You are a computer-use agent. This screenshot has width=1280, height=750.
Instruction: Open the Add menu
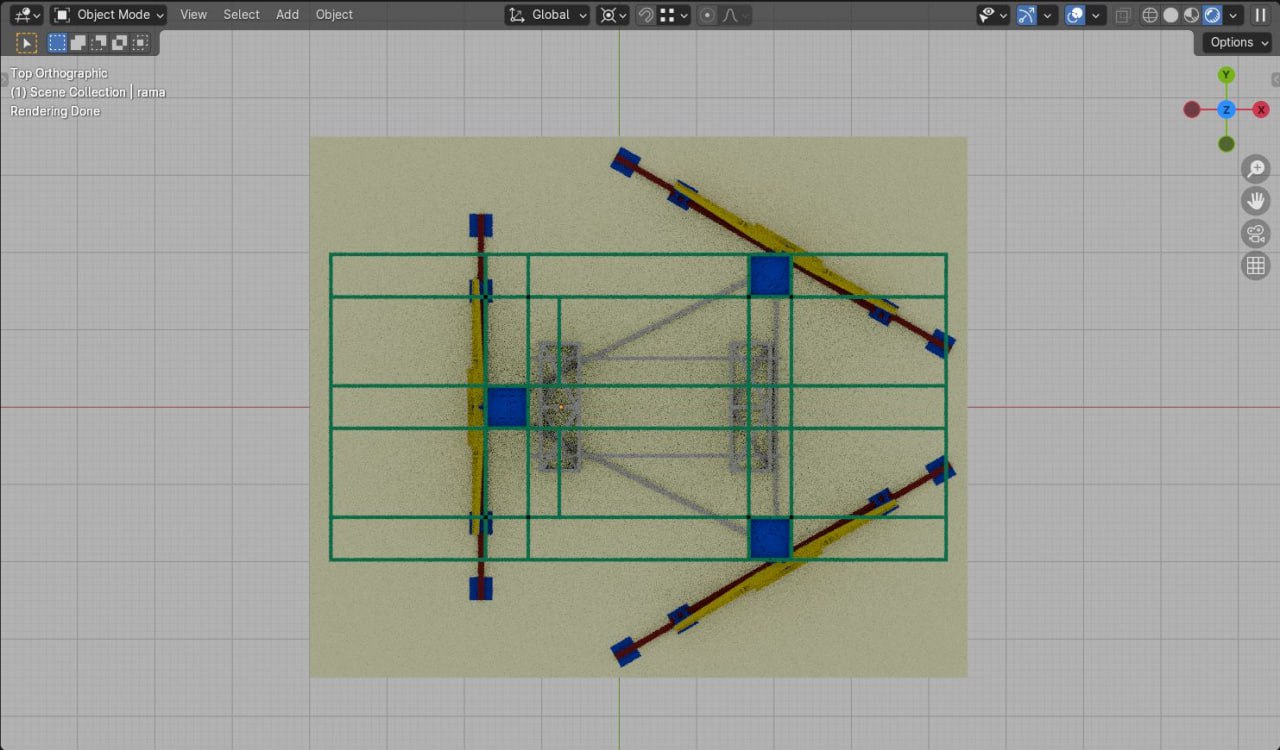(x=287, y=15)
